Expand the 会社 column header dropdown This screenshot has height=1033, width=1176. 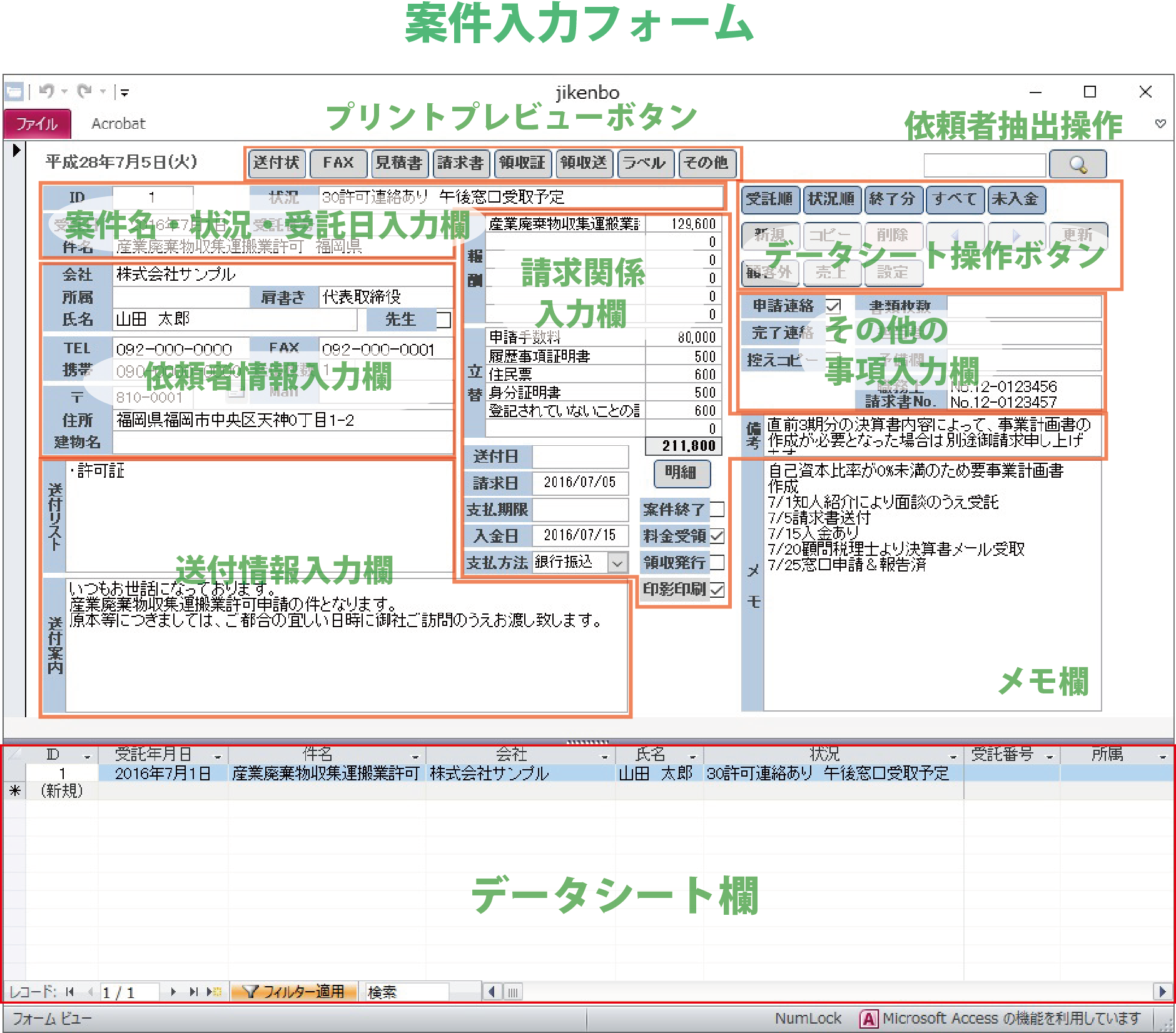604,757
